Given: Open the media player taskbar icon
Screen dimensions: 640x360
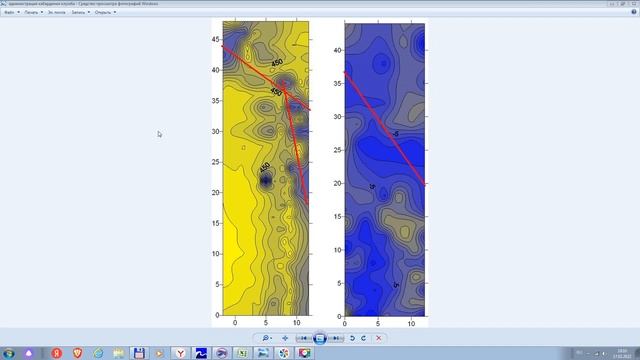Looking at the screenshot, I should pyautogui.click(x=160, y=353).
